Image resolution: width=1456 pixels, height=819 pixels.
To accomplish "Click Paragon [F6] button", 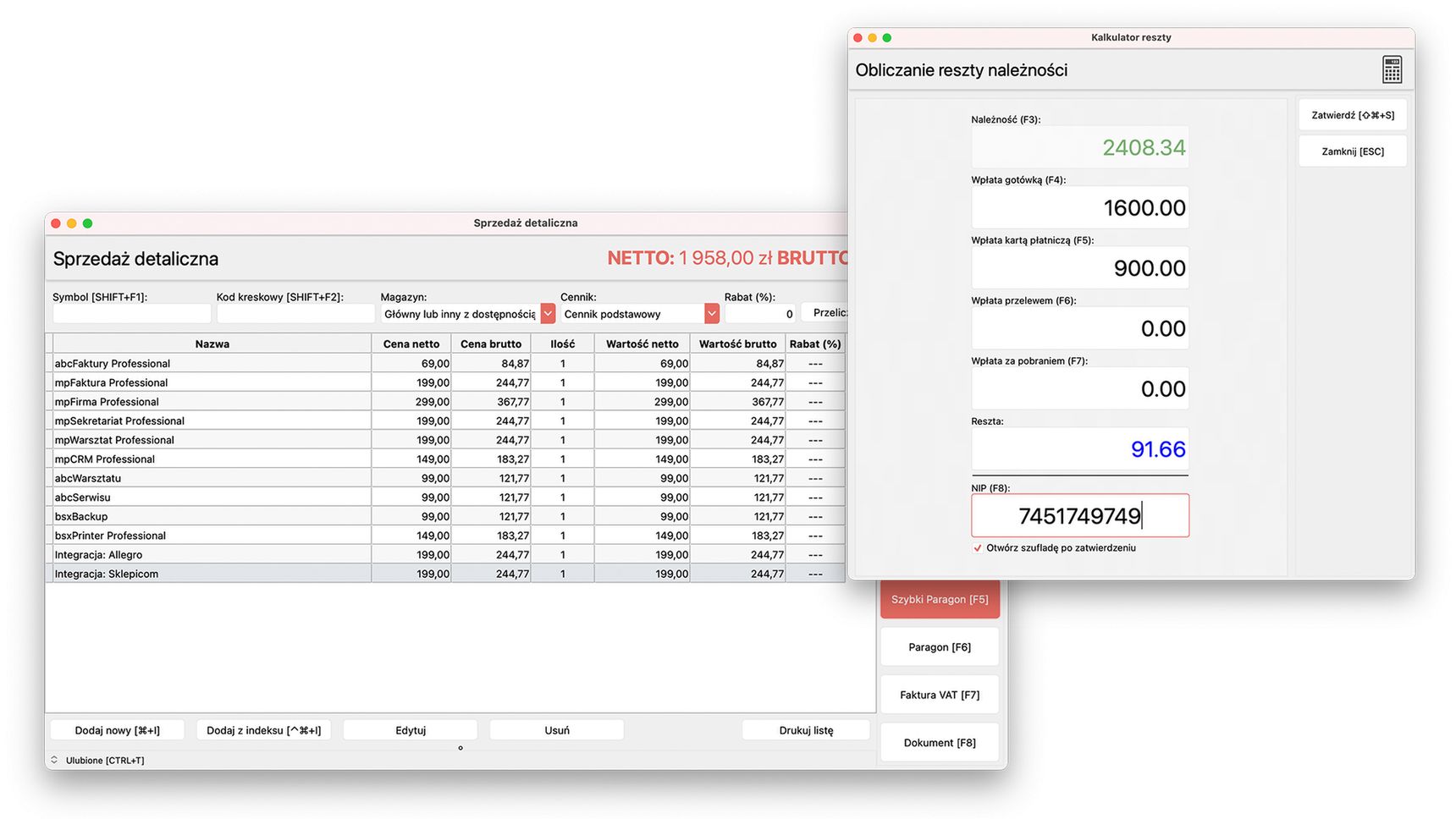I will click(x=940, y=647).
